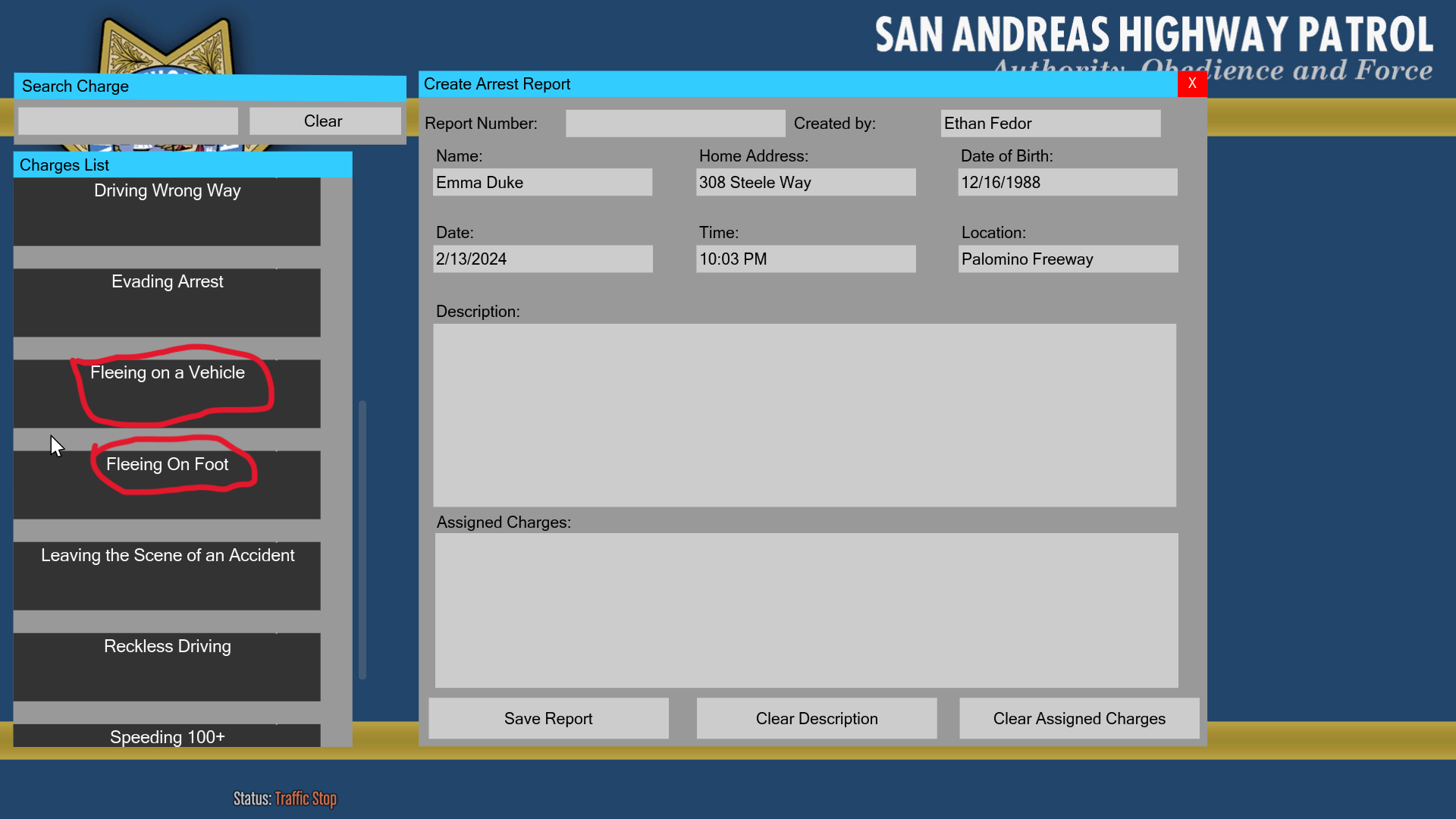The image size is (1456, 819).
Task: Select the Fleeing On Foot charge
Action: point(167,484)
